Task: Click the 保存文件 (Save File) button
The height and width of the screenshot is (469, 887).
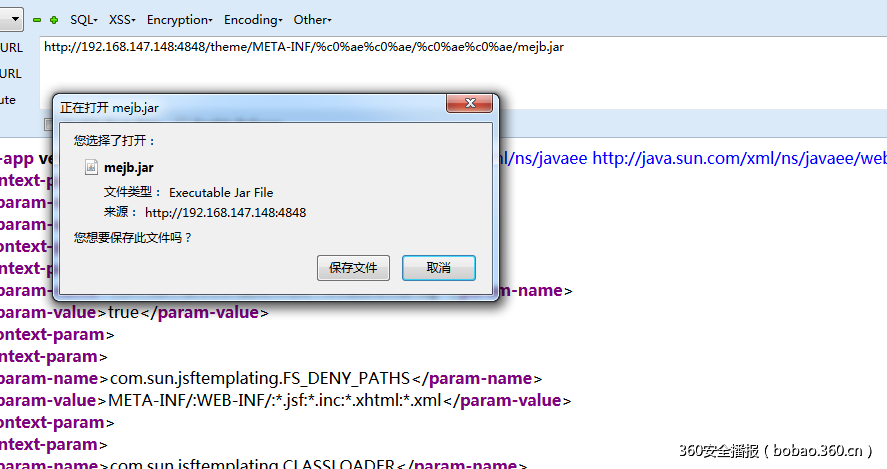Action: pyautogui.click(x=353, y=268)
